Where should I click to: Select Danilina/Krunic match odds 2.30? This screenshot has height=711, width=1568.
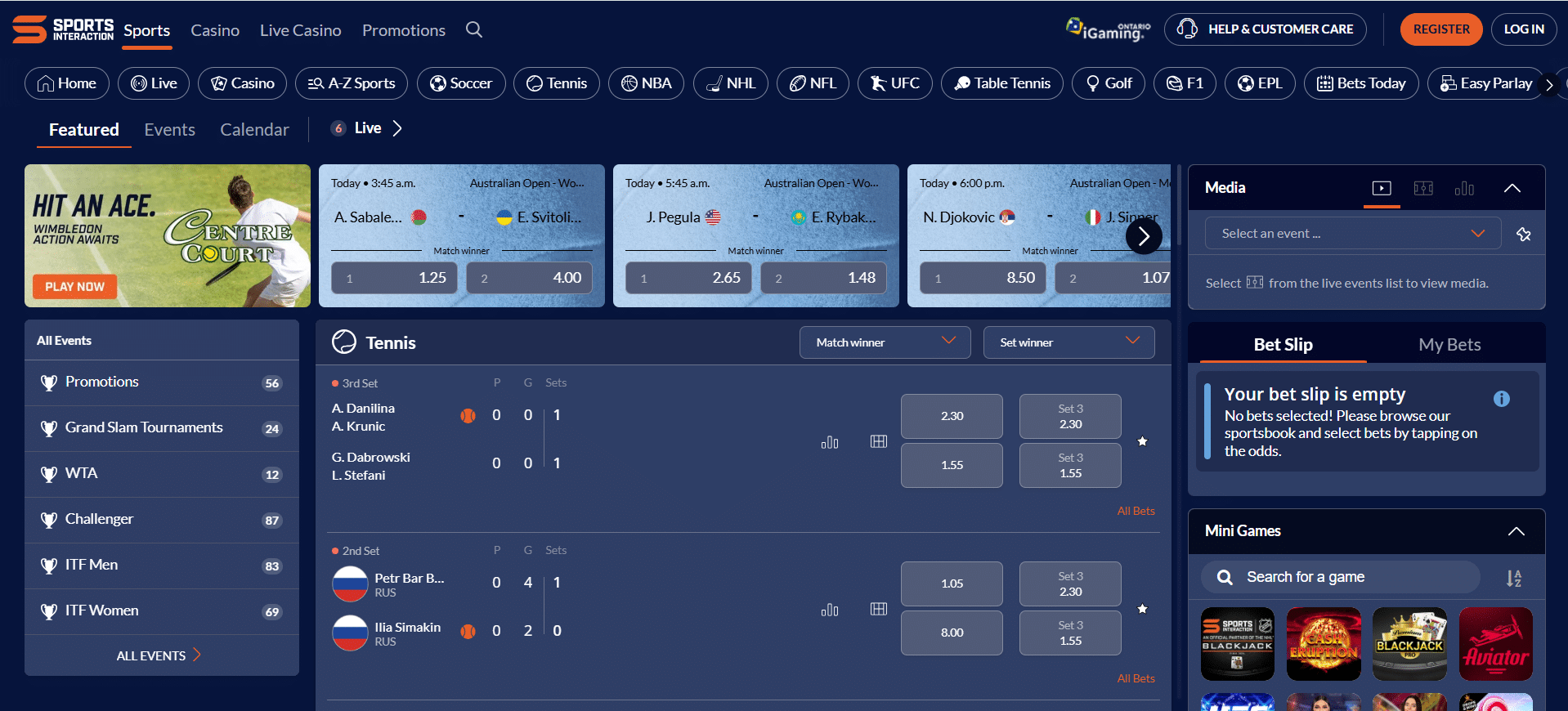click(952, 416)
